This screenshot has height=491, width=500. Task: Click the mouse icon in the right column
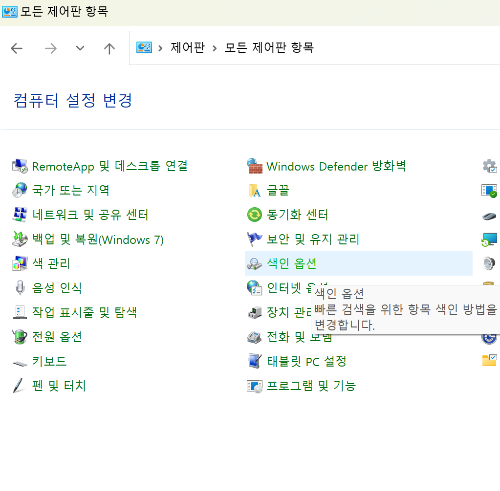tap(489, 216)
